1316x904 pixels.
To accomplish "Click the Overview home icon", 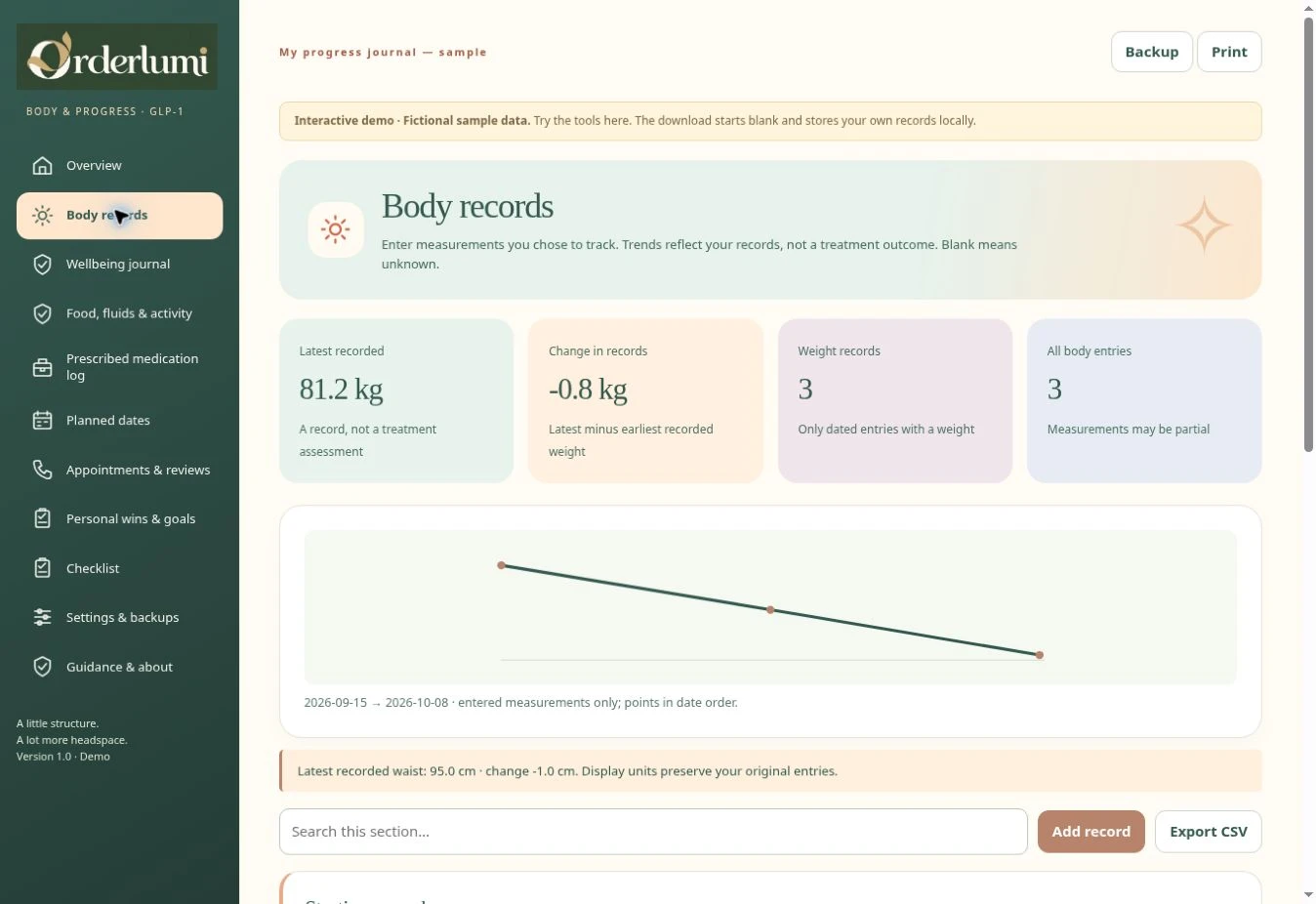I will pyautogui.click(x=42, y=166).
